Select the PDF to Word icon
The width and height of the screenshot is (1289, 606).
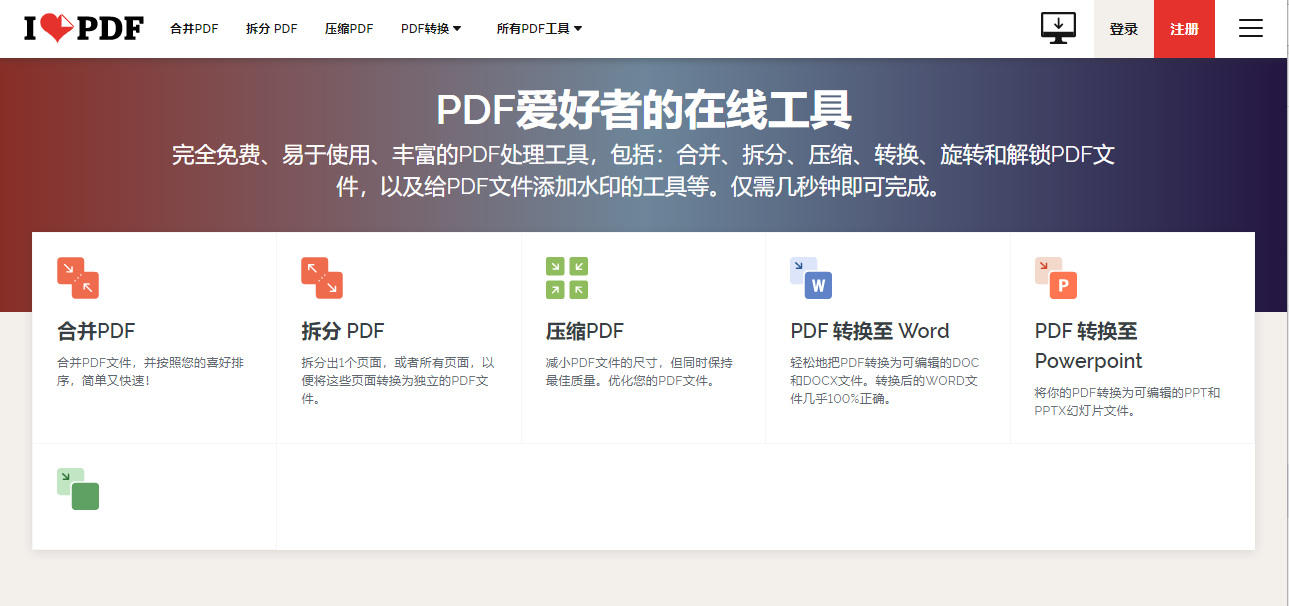811,278
